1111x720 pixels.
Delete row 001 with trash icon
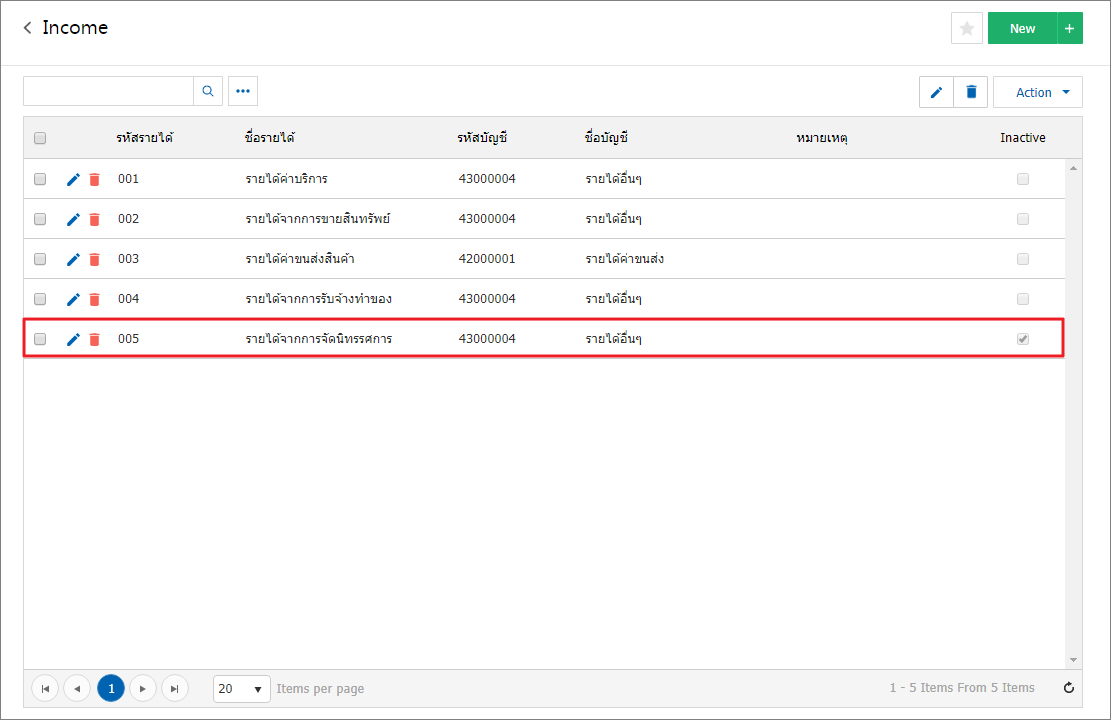(x=94, y=179)
